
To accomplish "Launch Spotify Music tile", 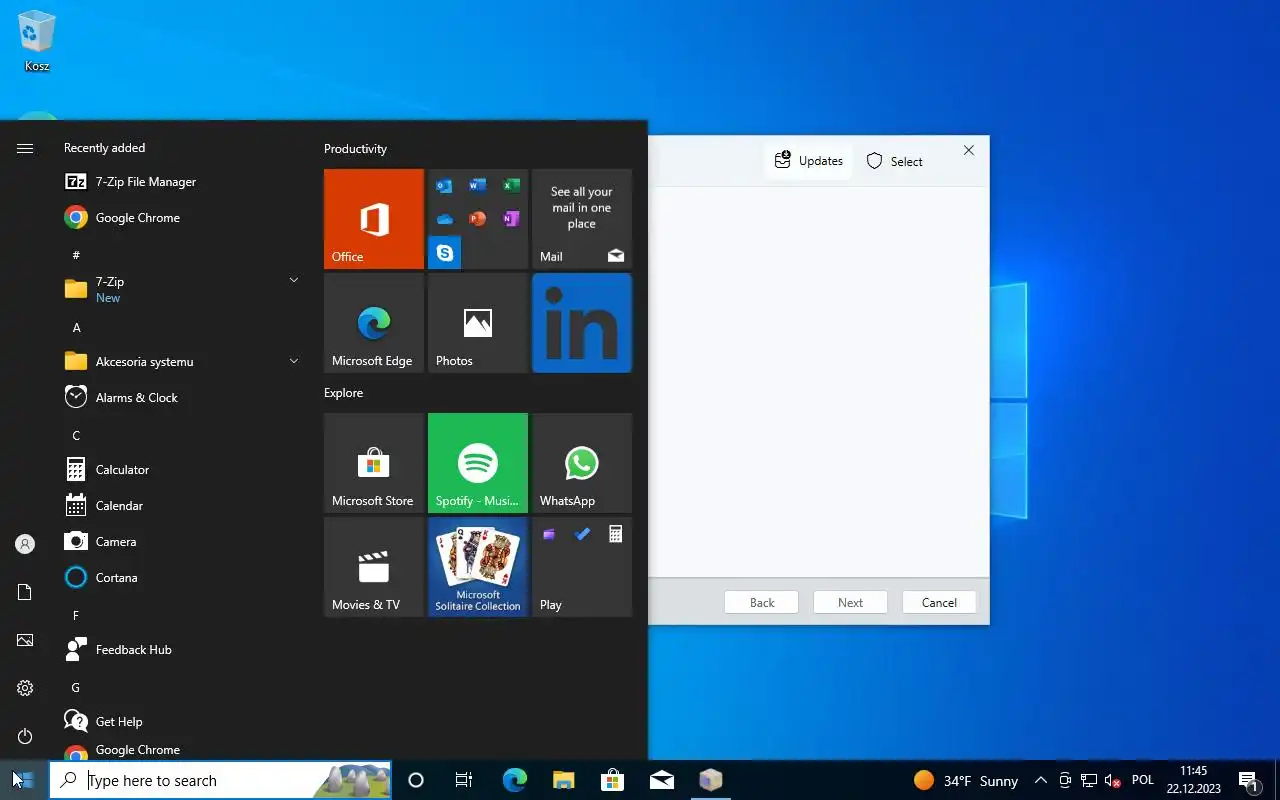I will (478, 463).
